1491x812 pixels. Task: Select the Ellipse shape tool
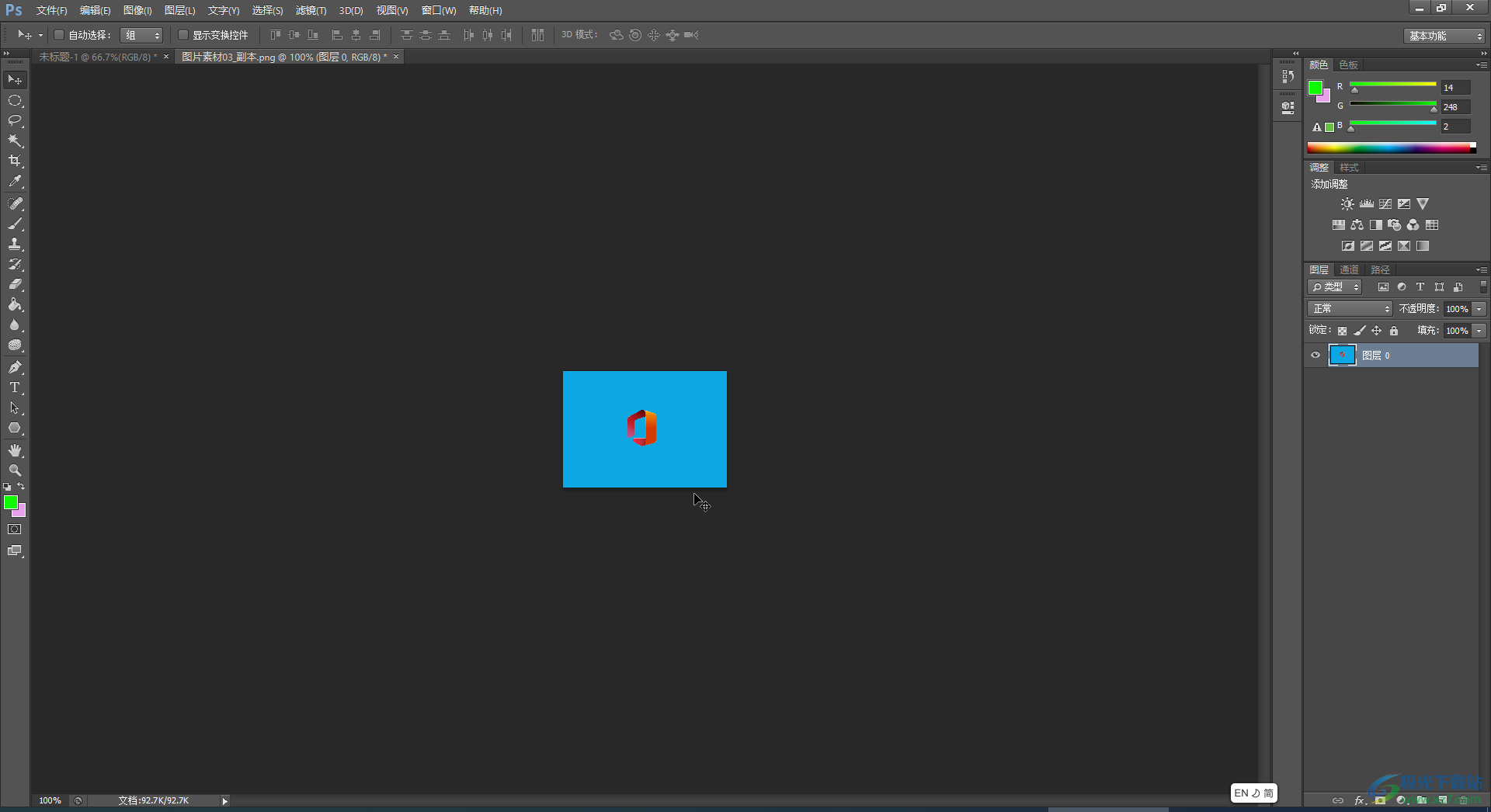(x=15, y=428)
